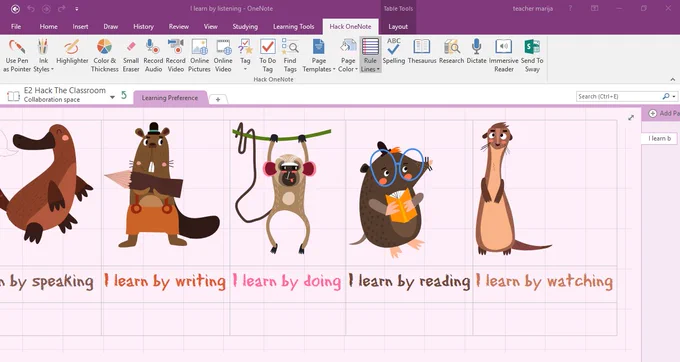680x362 pixels.
Task: Start Record Audio
Action: tap(153, 56)
